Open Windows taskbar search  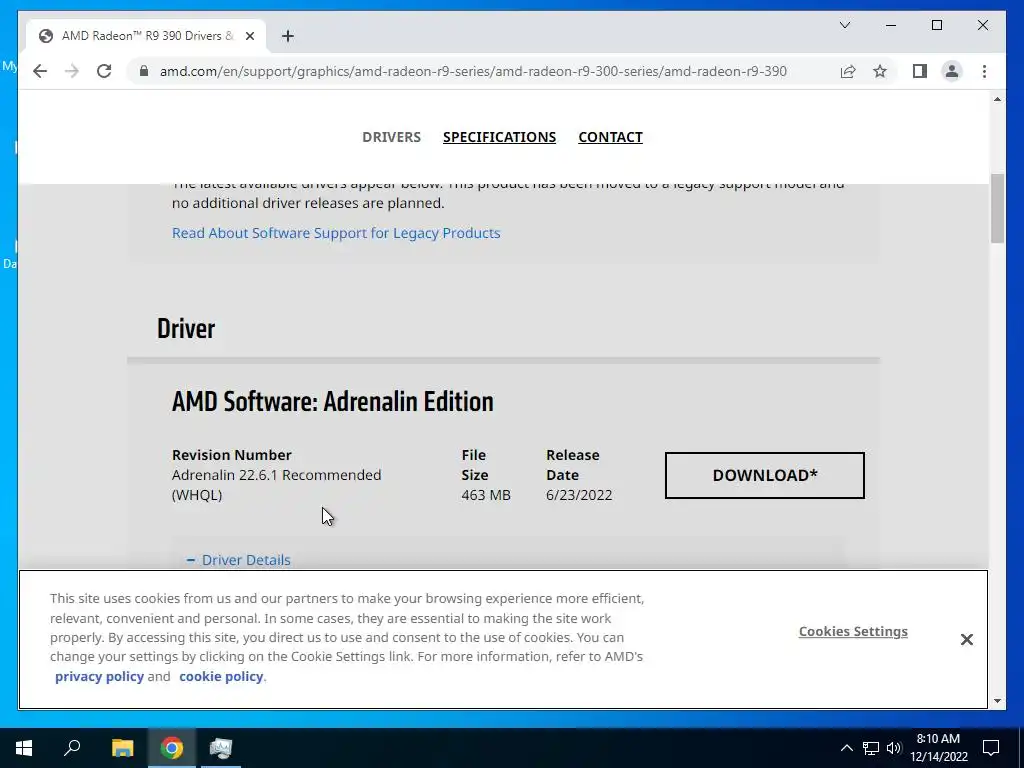point(72,748)
